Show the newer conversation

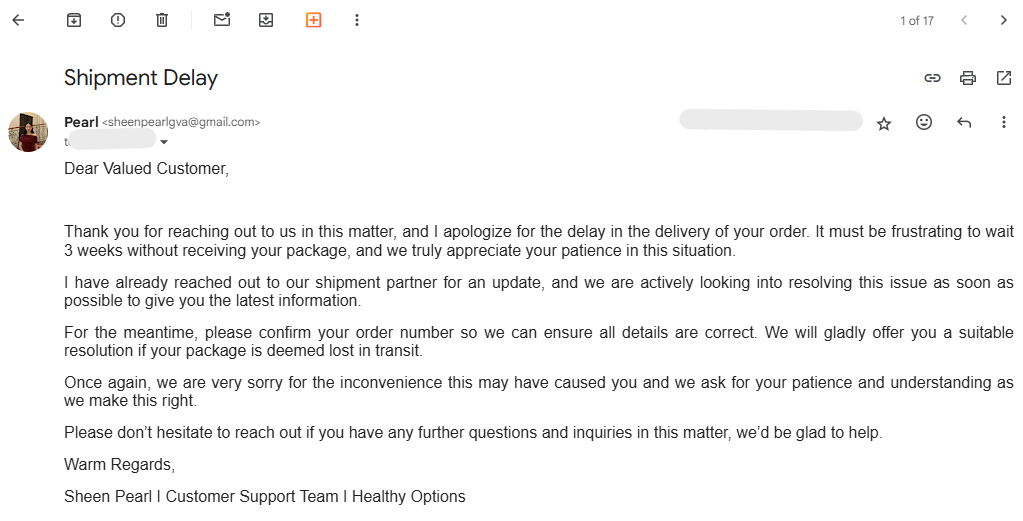pos(964,20)
